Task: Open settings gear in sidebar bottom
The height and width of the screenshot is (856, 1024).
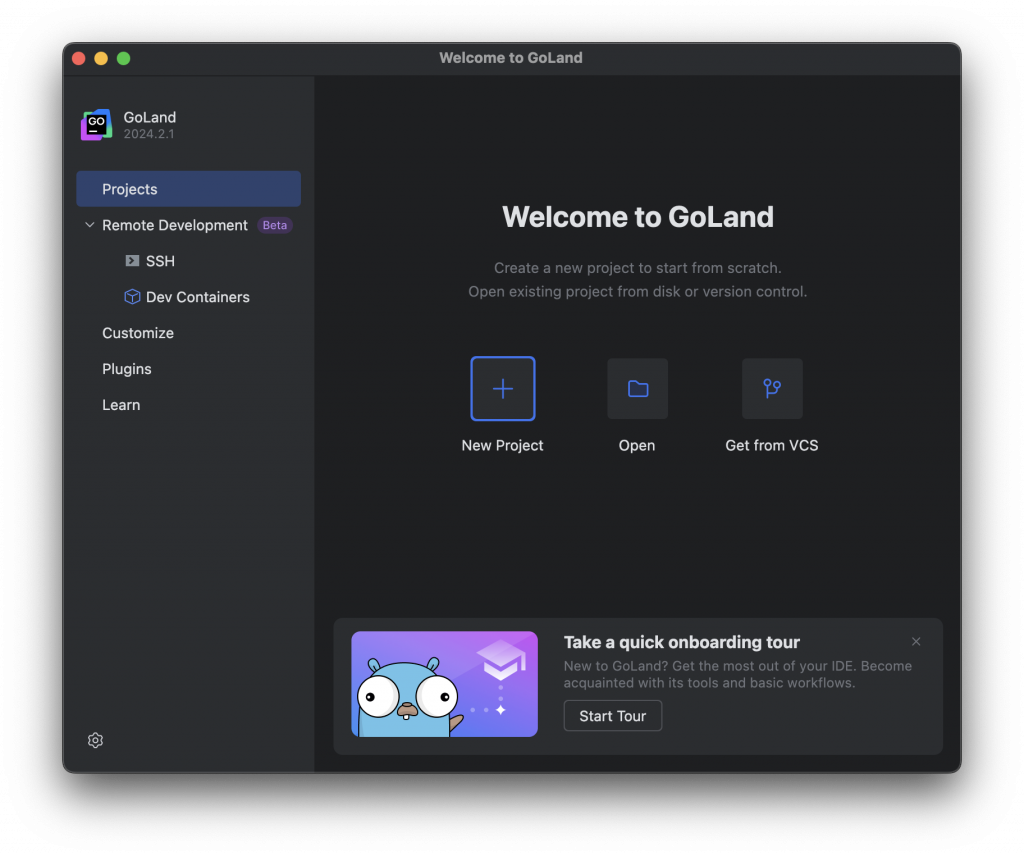Action: tap(95, 740)
